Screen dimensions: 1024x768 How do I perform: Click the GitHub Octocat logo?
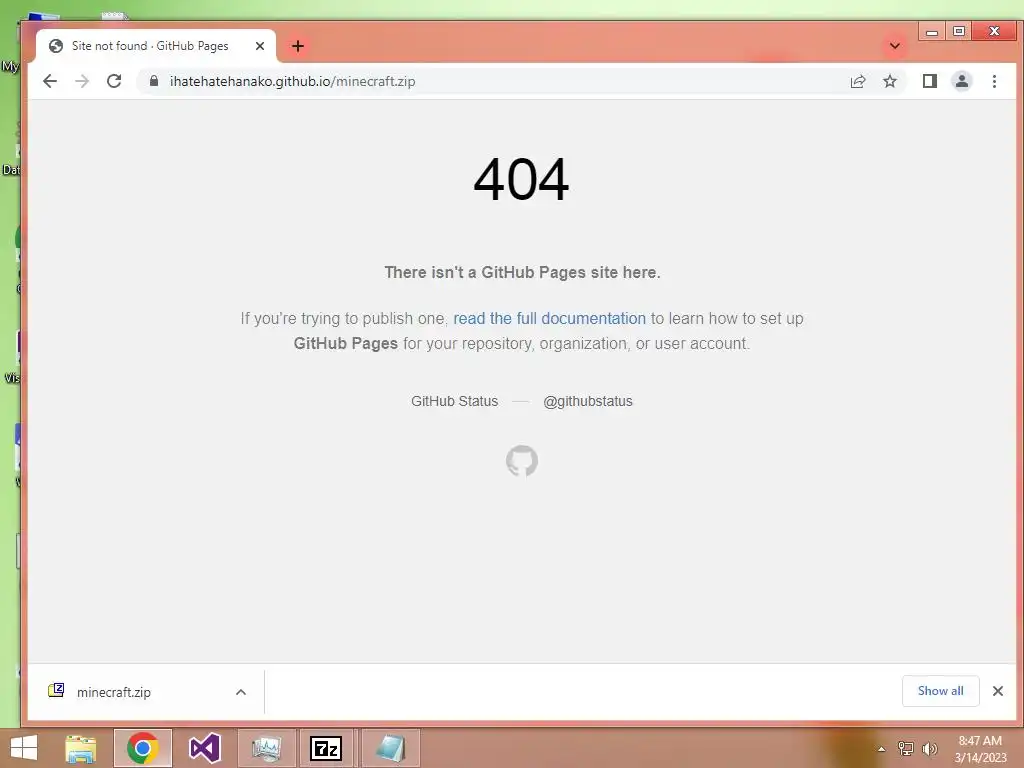[522, 461]
